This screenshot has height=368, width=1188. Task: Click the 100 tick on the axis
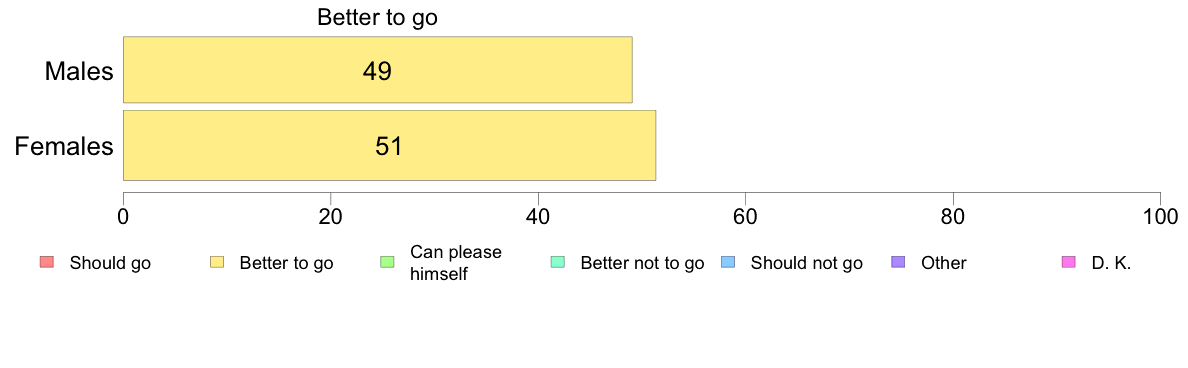[1161, 216]
